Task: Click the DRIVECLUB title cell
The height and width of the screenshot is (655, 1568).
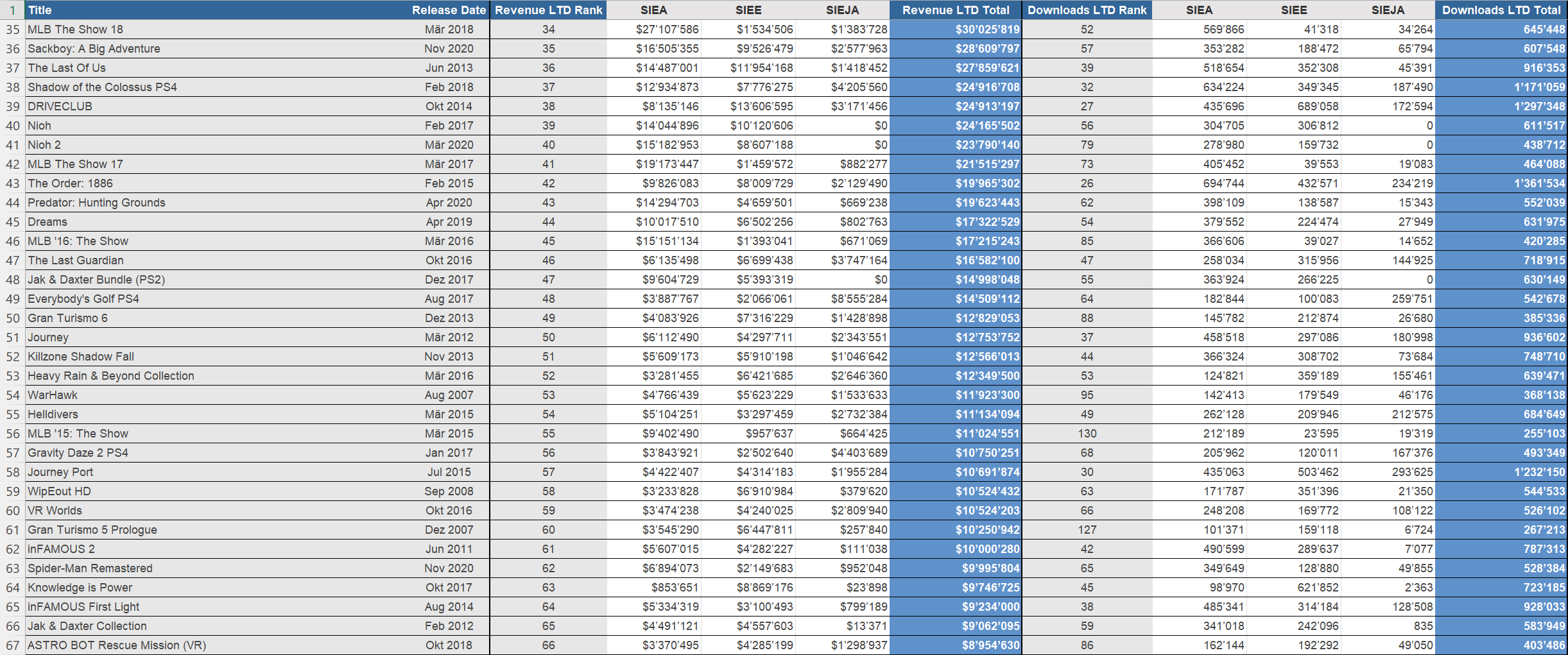Action: click(217, 106)
